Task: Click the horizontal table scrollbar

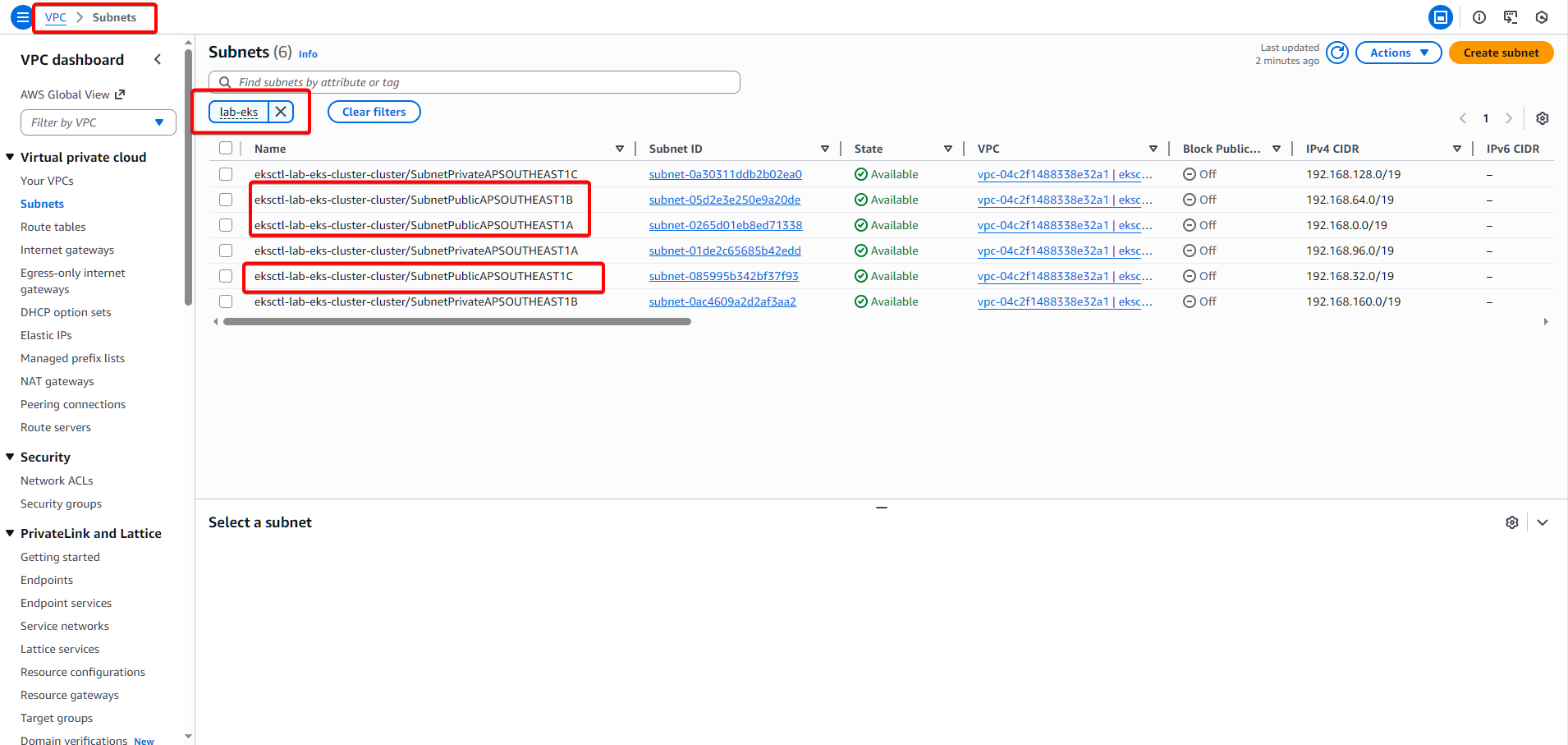Action: [456, 322]
